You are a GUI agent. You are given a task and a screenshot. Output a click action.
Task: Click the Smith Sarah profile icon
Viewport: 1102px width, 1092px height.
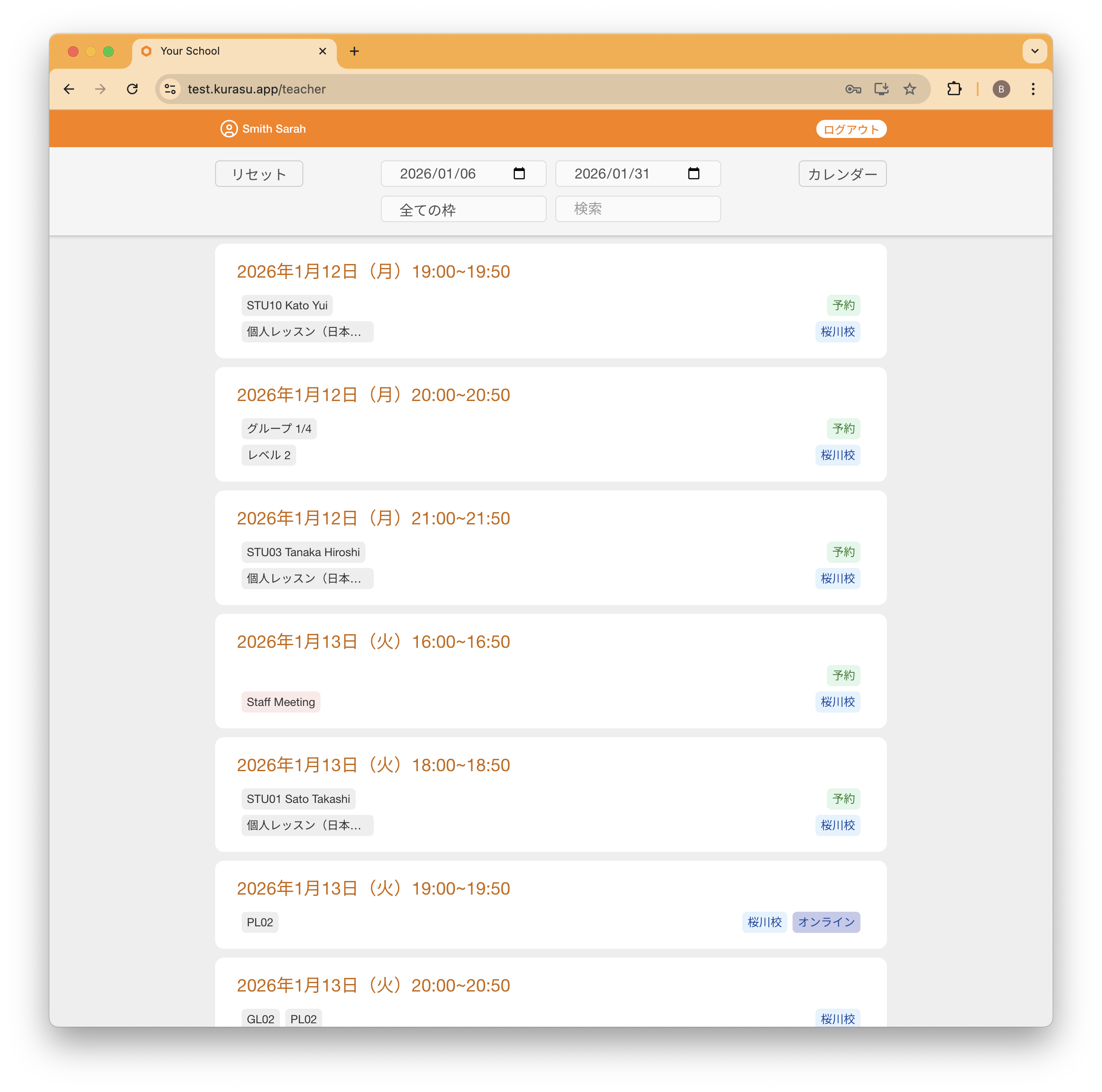pyautogui.click(x=229, y=129)
